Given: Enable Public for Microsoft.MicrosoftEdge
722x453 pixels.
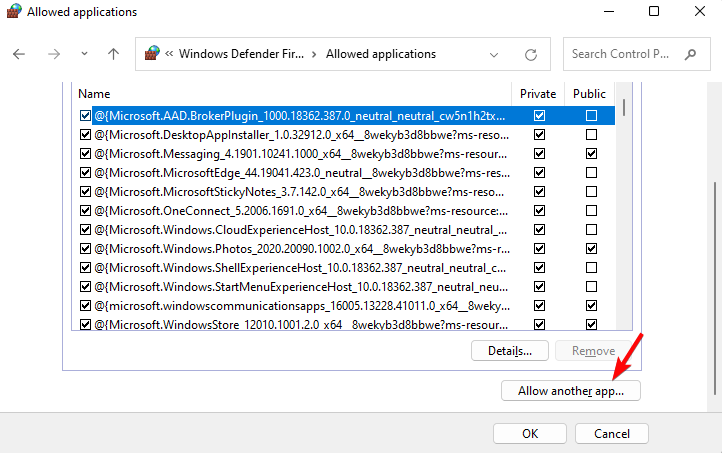Looking at the screenshot, I should click(591, 173).
